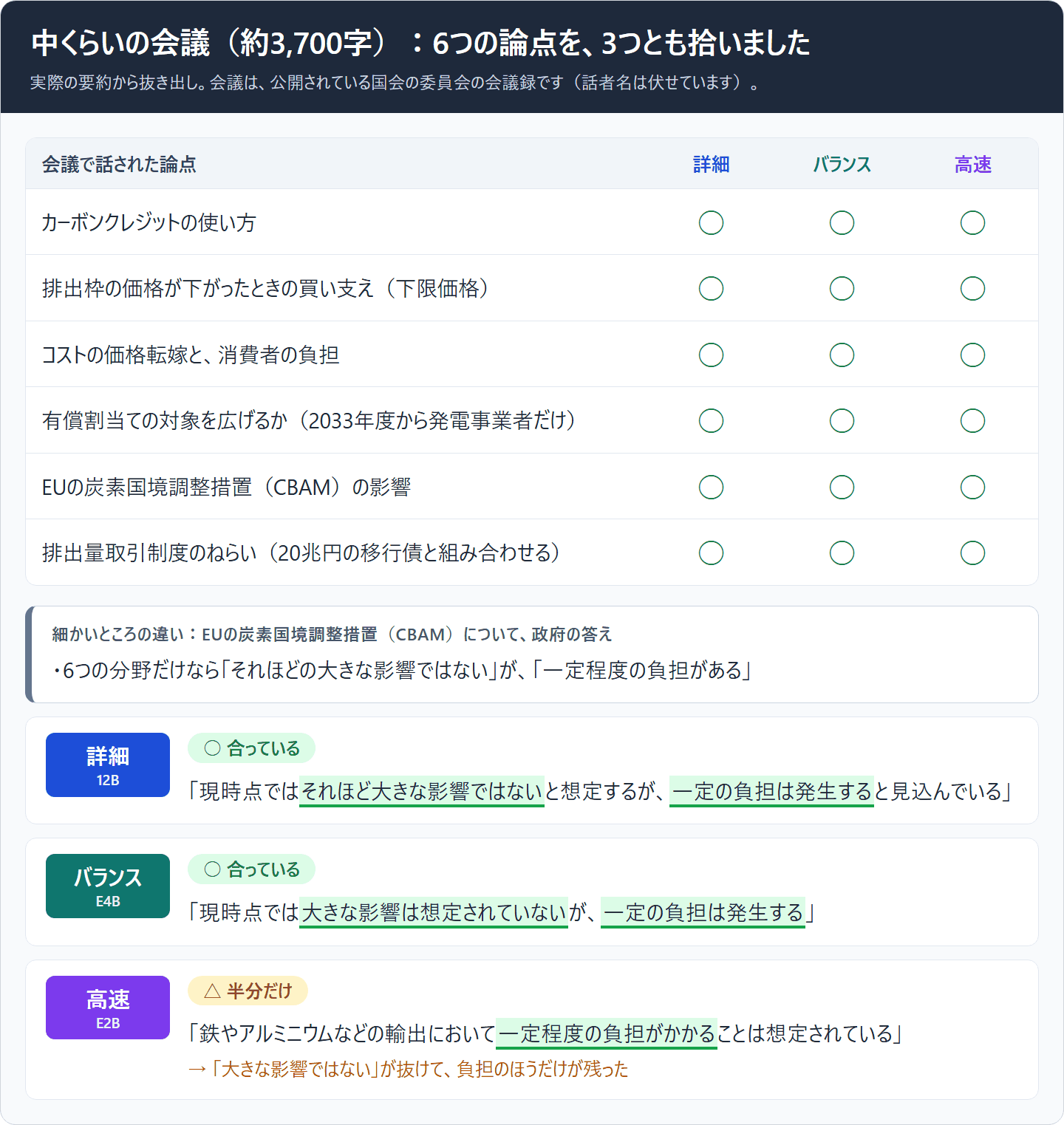Viewport: 1064px width, 1125px height.
Task: Click the 詳細 circle in the CBAM row
Action: [711, 487]
